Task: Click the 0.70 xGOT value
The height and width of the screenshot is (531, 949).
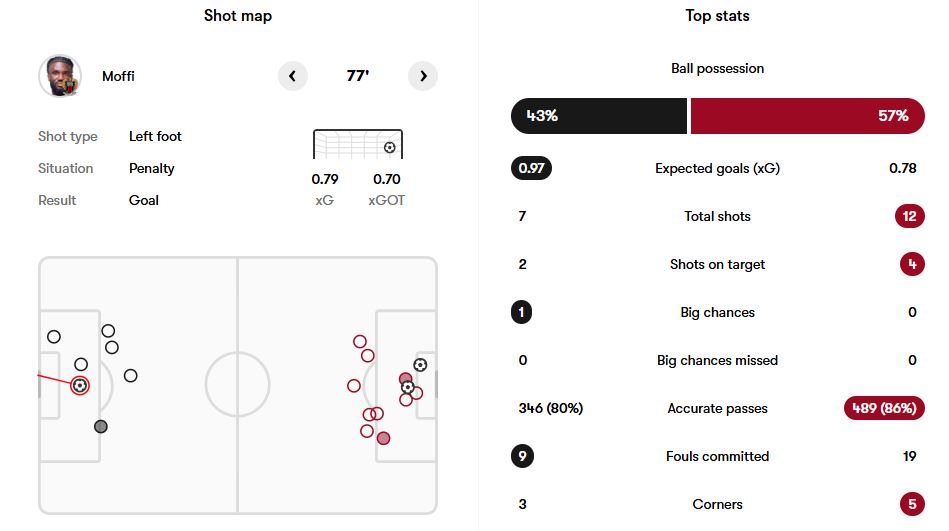Action: click(386, 180)
